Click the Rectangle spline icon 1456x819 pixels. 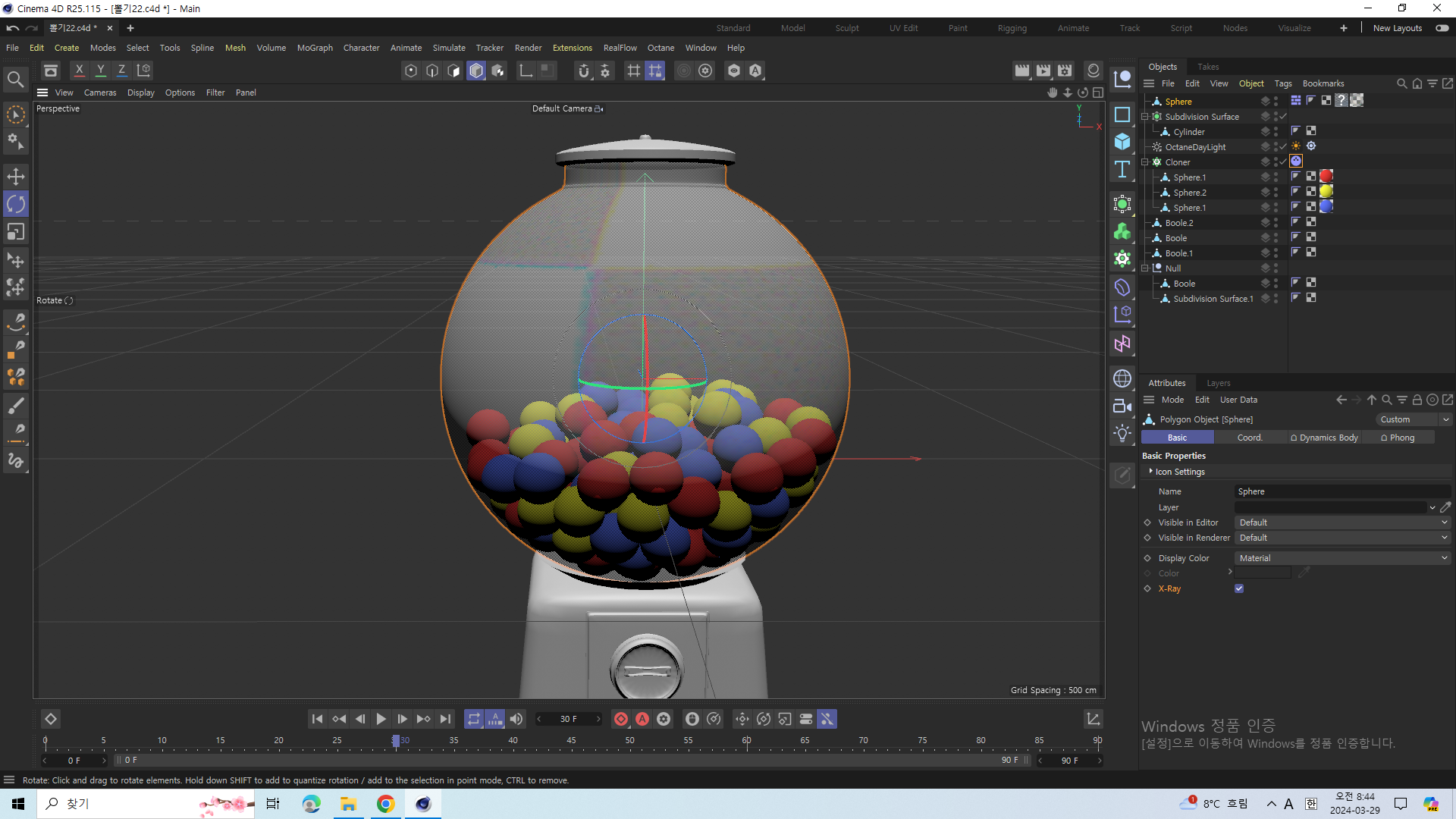(1122, 115)
